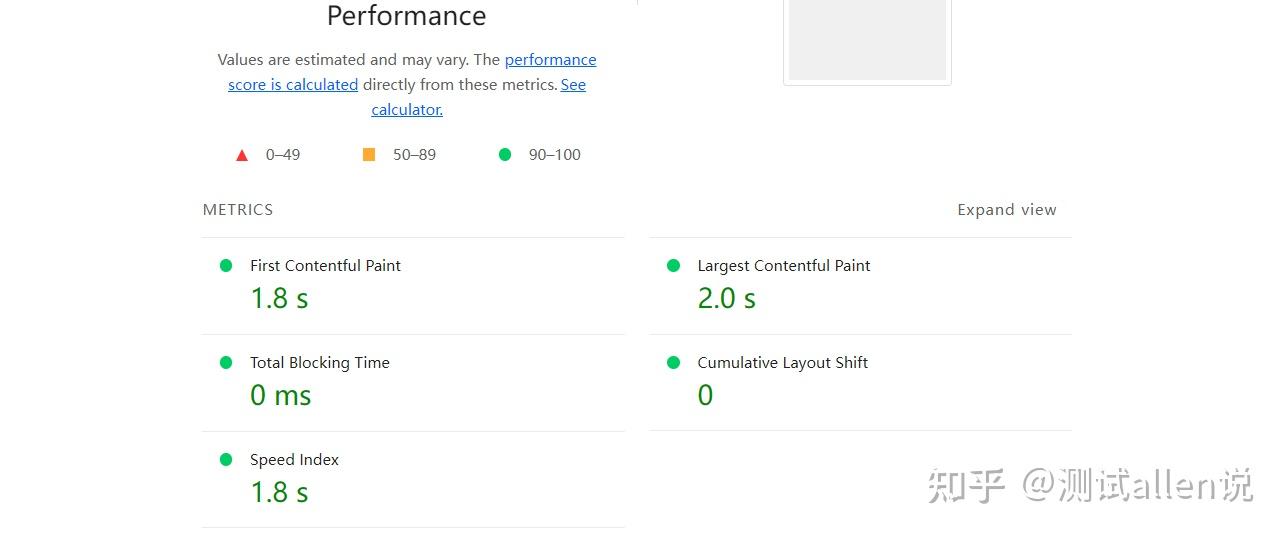Screen dimensions: 1286x537
Task: Expand the First Contentful Paint metric row
Action: tap(325, 266)
